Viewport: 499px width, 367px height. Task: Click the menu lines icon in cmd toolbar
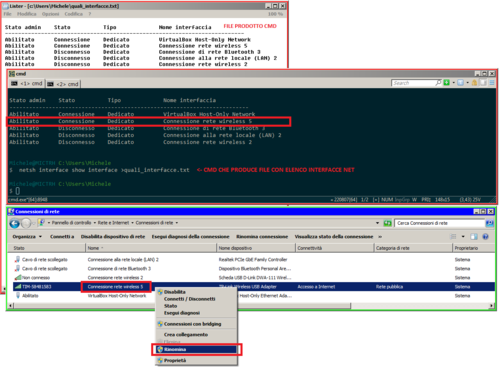[492, 82]
